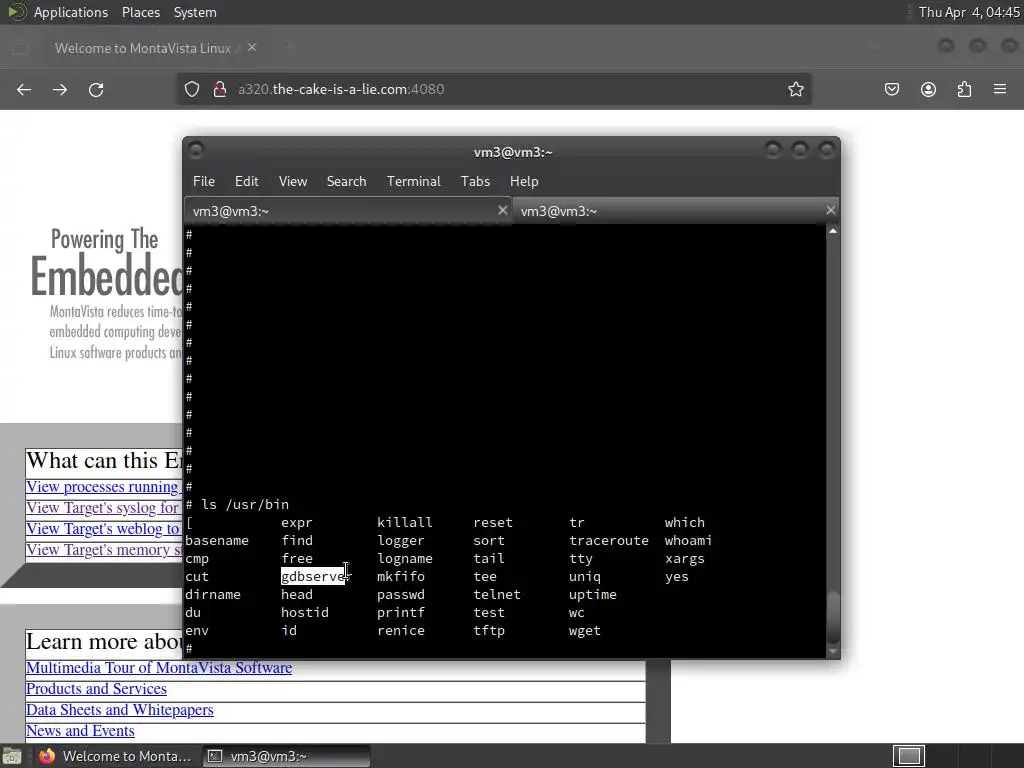
Task: Open the Firefox hamburger menu
Action: [1000, 89]
